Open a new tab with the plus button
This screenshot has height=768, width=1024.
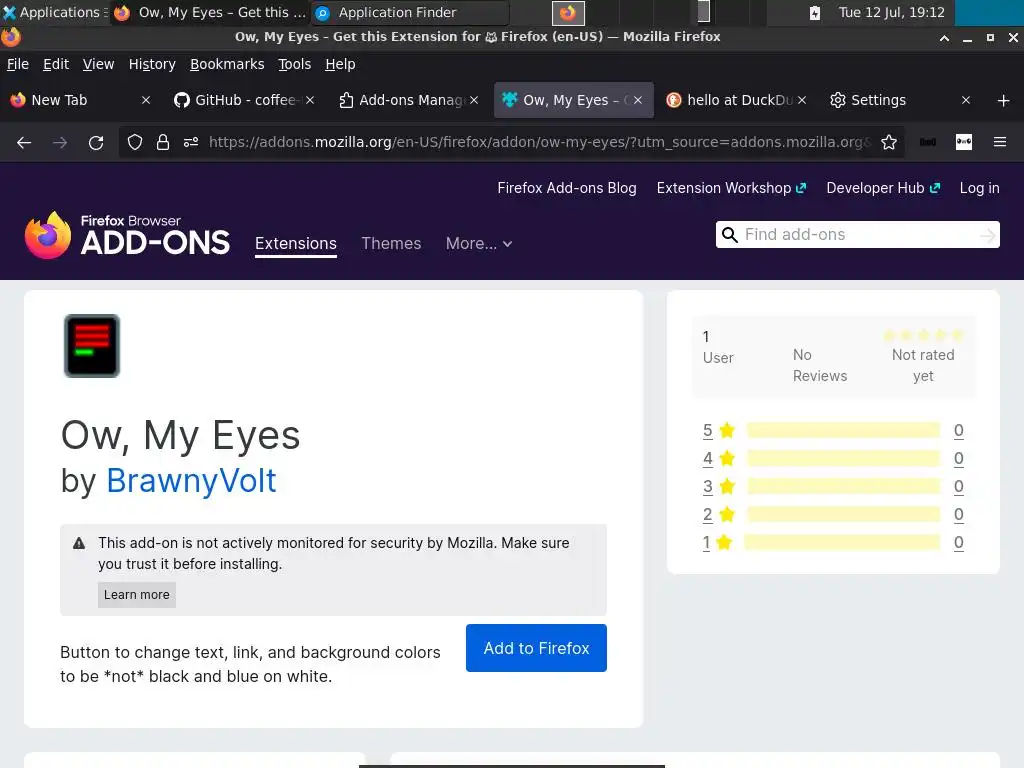[x=1004, y=101]
